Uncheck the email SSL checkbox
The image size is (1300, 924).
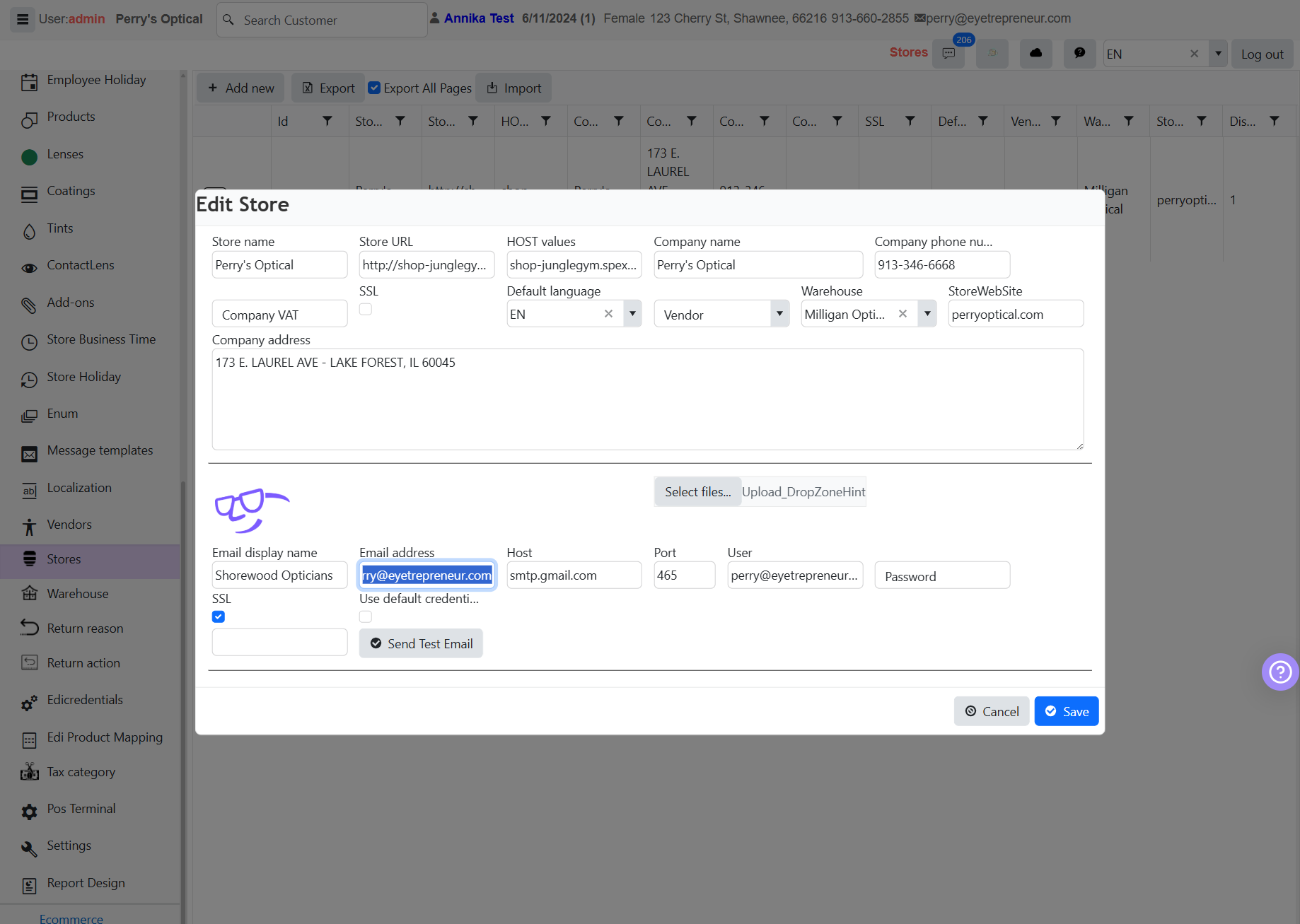coord(219,616)
